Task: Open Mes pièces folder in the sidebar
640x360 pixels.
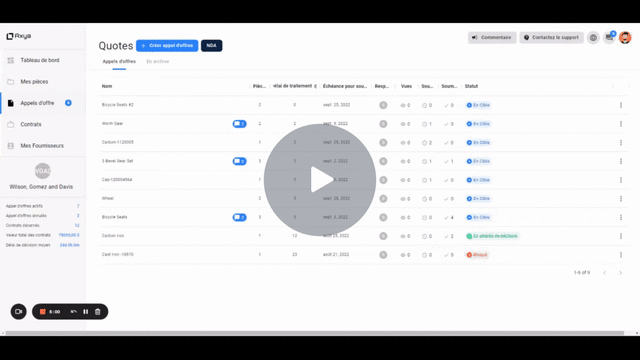Action: 34,82
